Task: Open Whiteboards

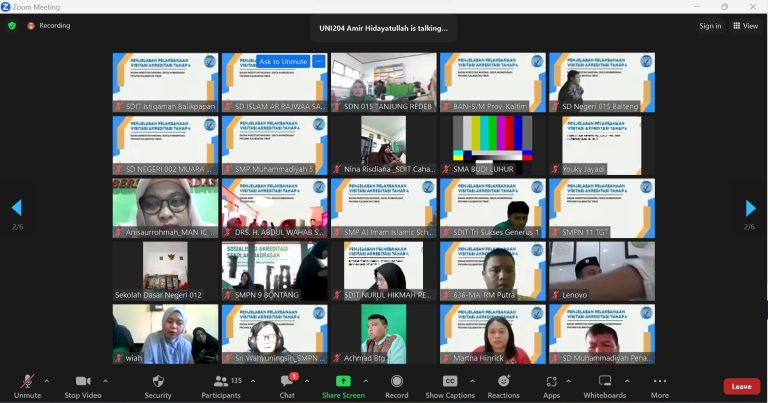Action: (605, 386)
